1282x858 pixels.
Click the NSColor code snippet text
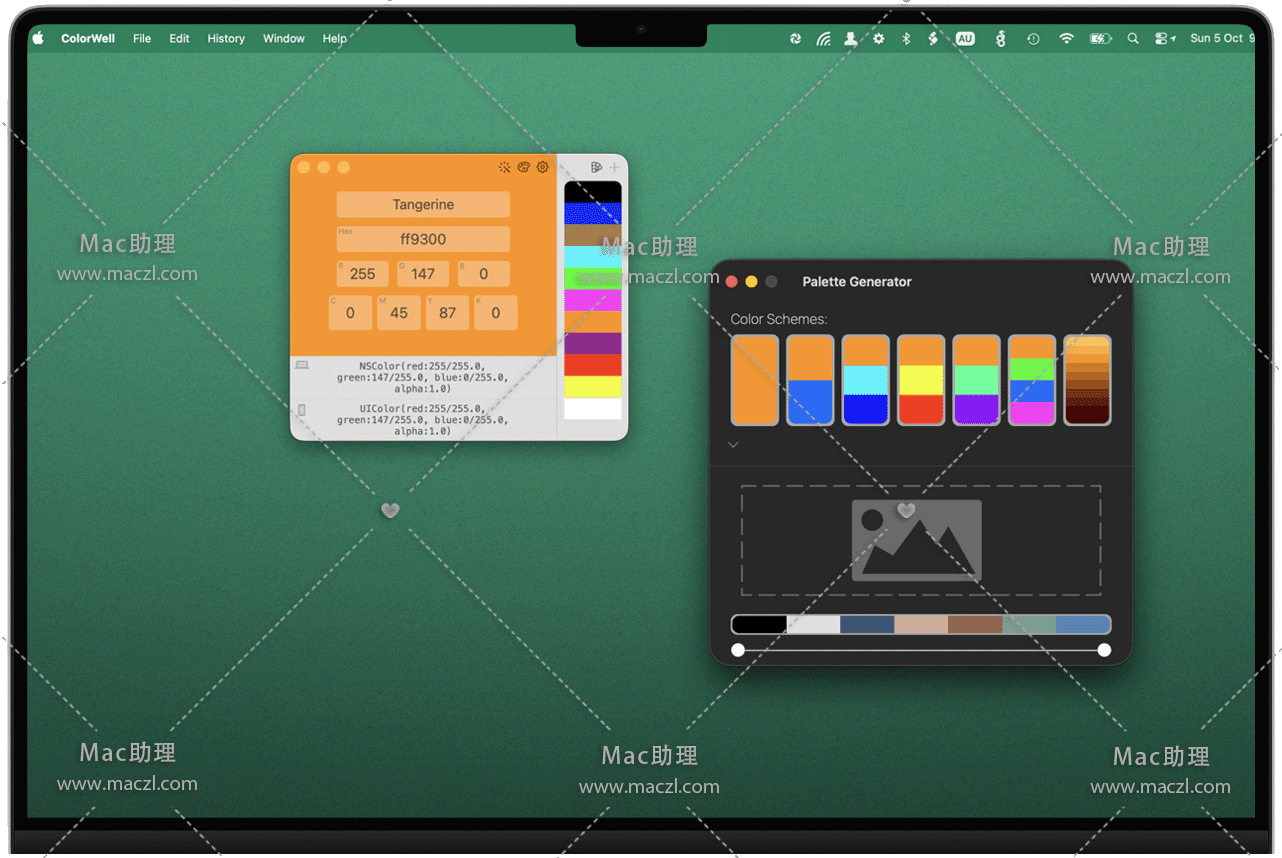pos(421,377)
